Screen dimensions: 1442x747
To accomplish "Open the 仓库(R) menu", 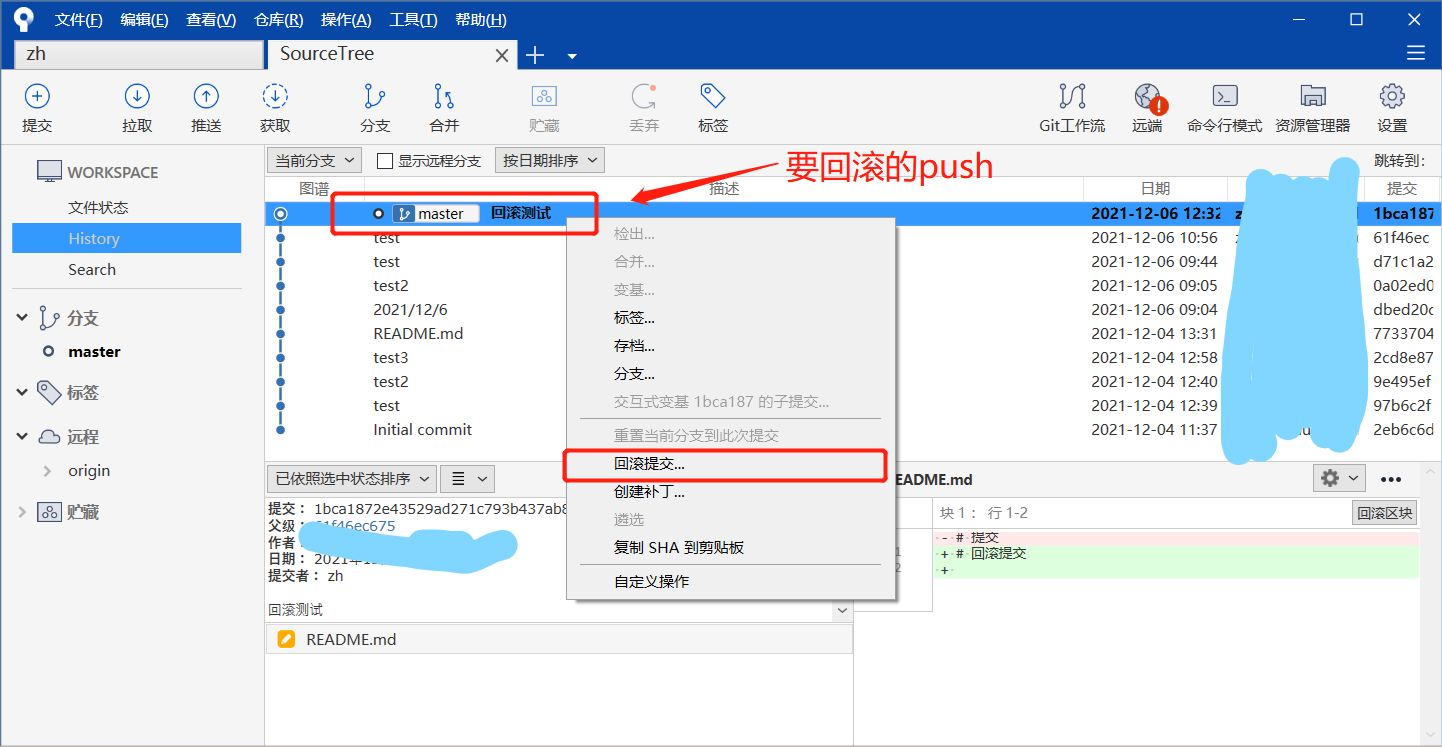I will (279, 20).
